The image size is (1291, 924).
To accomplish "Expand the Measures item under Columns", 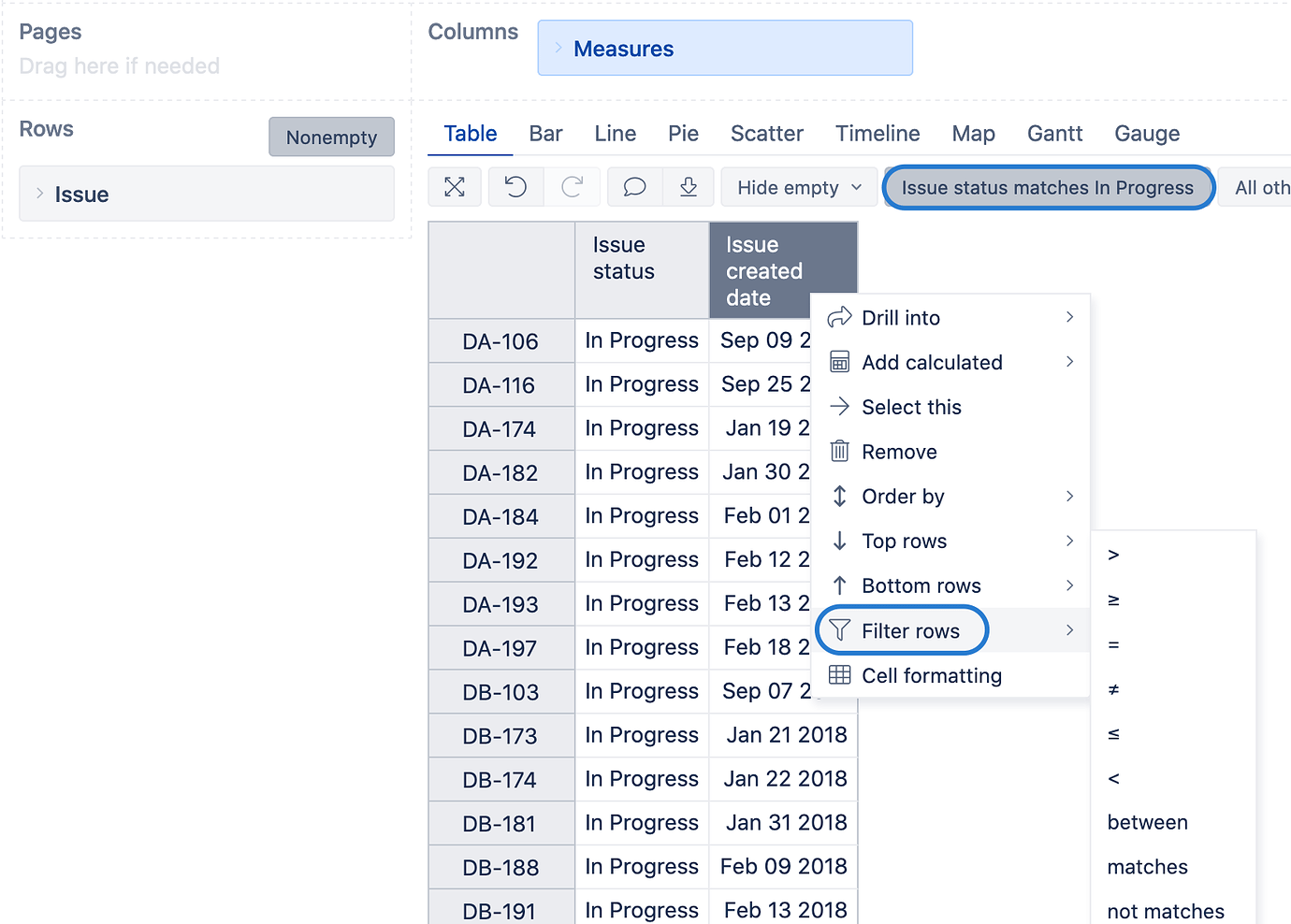I will 559,48.
